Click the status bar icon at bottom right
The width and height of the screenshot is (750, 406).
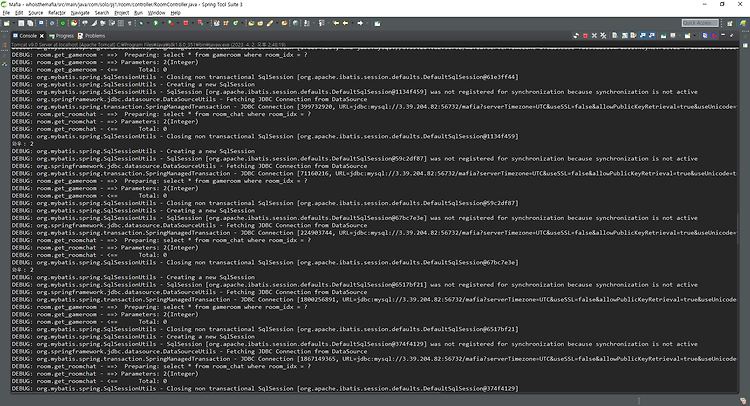(x=743, y=400)
